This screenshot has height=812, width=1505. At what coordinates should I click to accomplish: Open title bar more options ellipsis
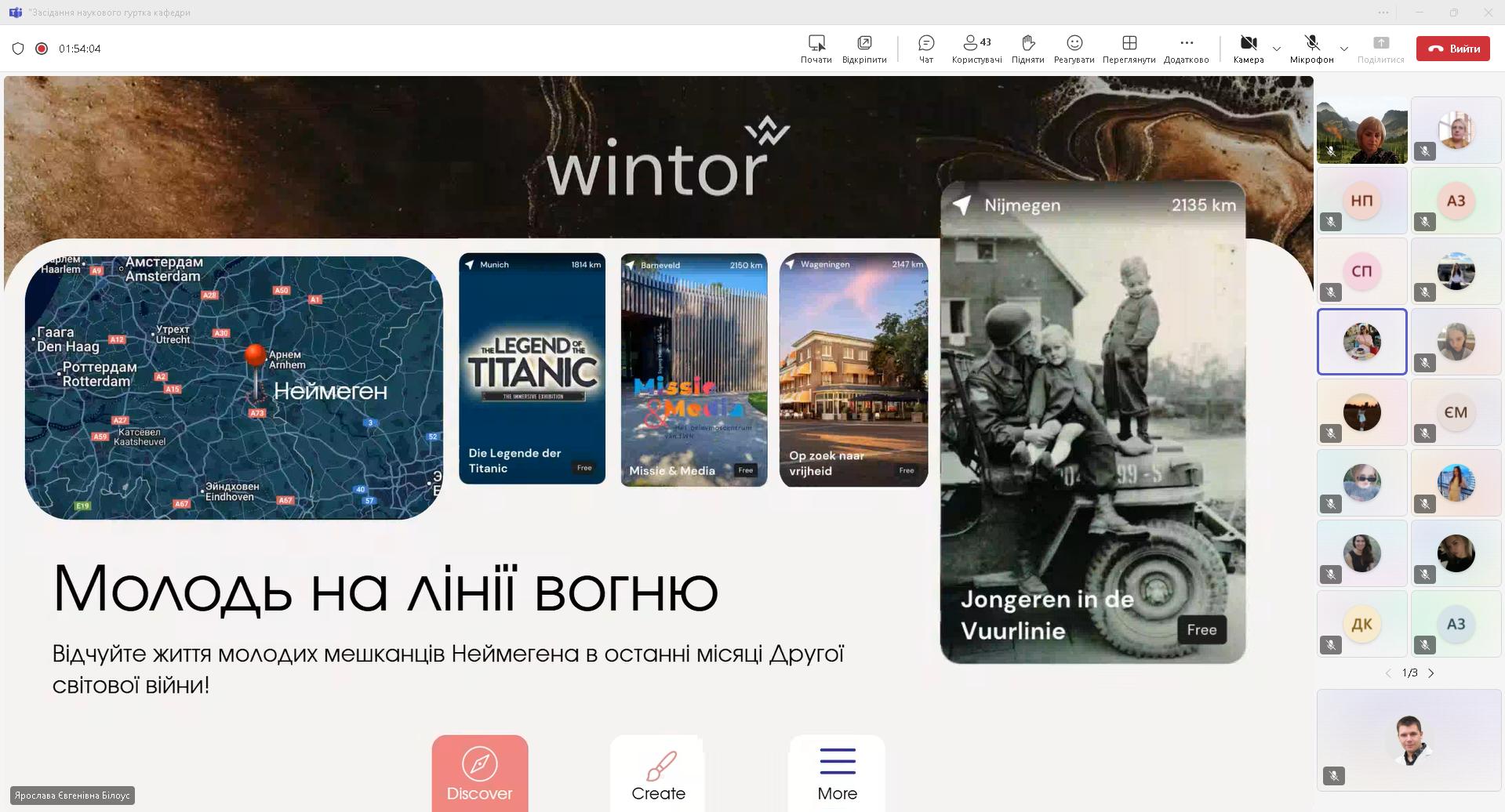tap(1383, 13)
